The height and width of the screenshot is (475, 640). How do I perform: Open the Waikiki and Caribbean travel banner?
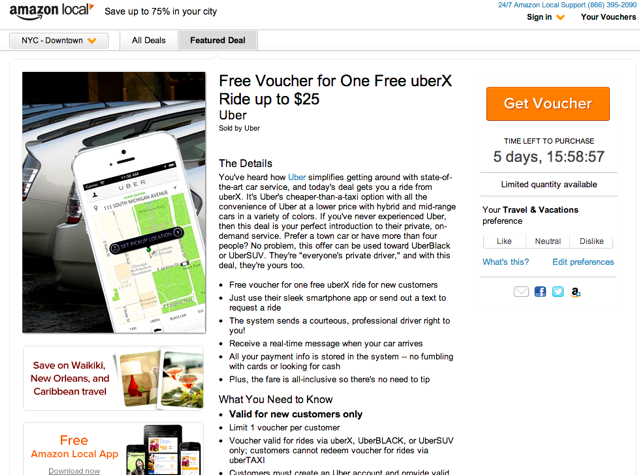pyautogui.click(x=113, y=378)
